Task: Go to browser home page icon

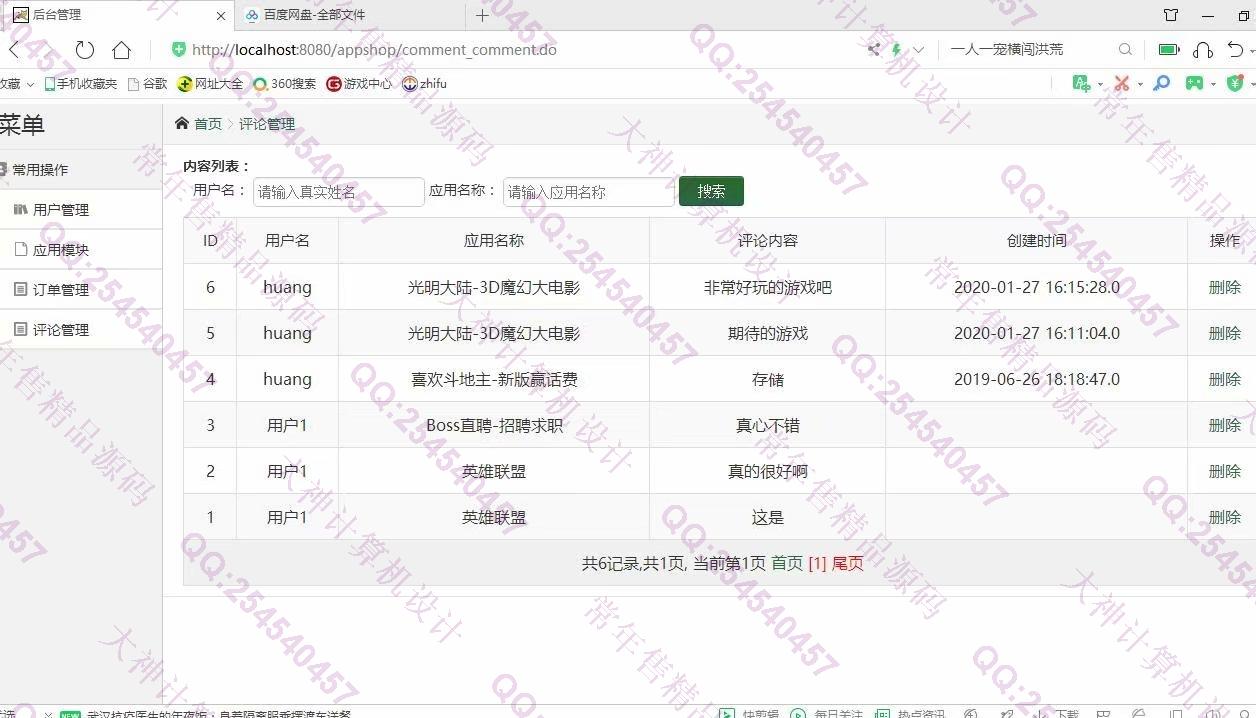Action: point(122,50)
